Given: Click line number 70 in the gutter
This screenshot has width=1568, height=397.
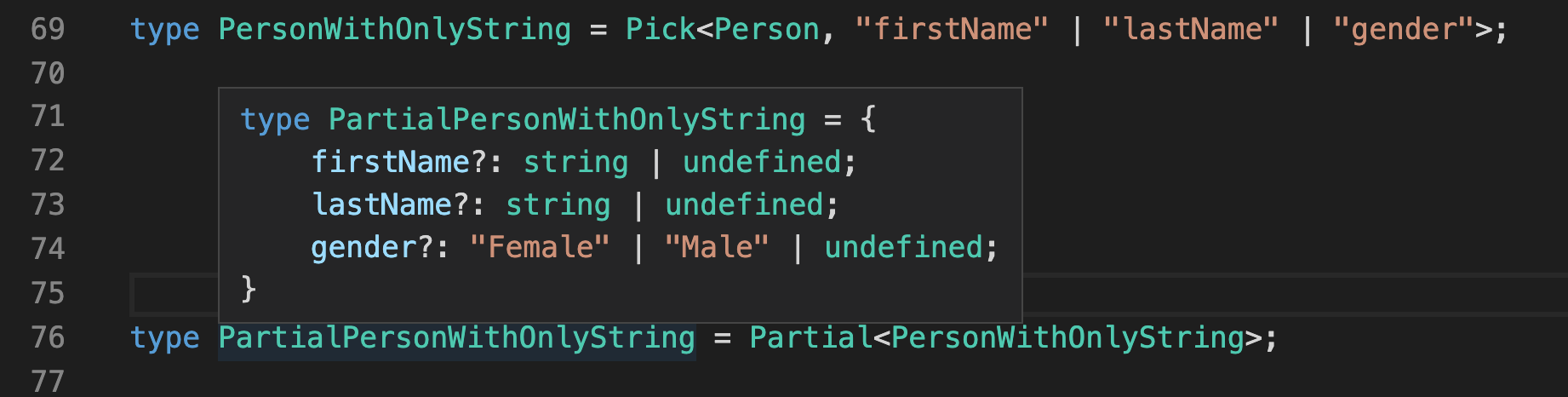Looking at the screenshot, I should pyautogui.click(x=48, y=73).
